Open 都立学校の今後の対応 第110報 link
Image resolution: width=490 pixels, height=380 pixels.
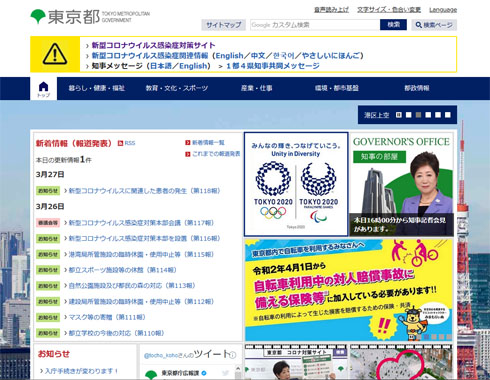pyautogui.click(x=116, y=333)
